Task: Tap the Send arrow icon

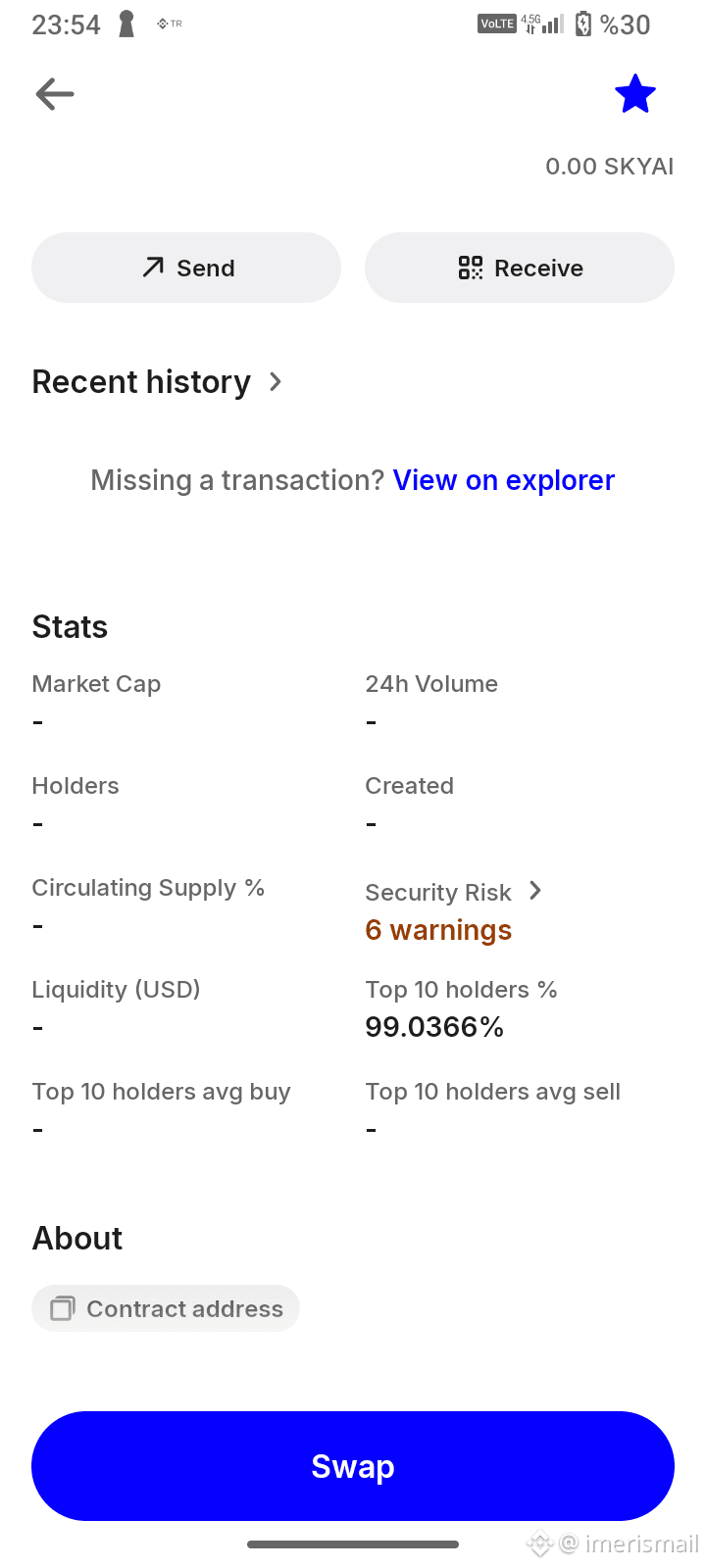Action: [153, 268]
